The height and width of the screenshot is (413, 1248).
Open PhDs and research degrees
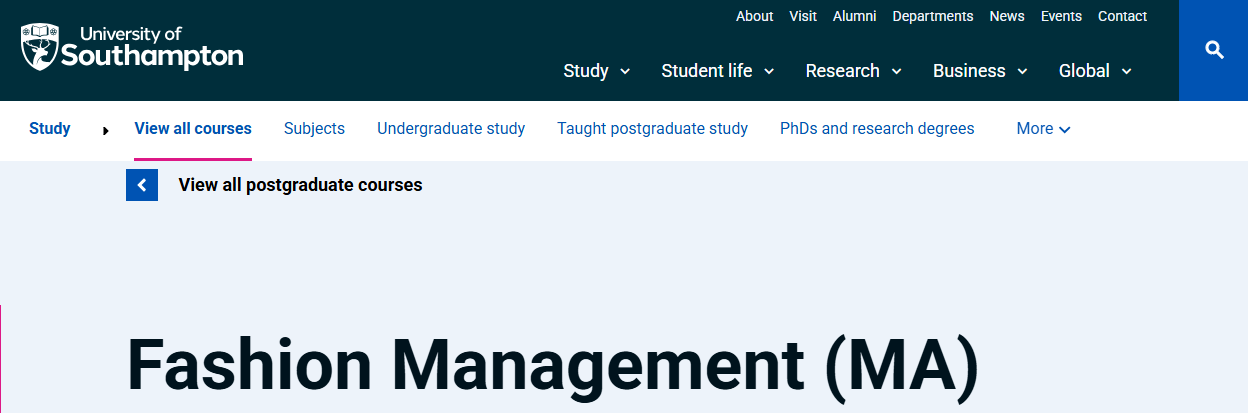click(x=877, y=129)
